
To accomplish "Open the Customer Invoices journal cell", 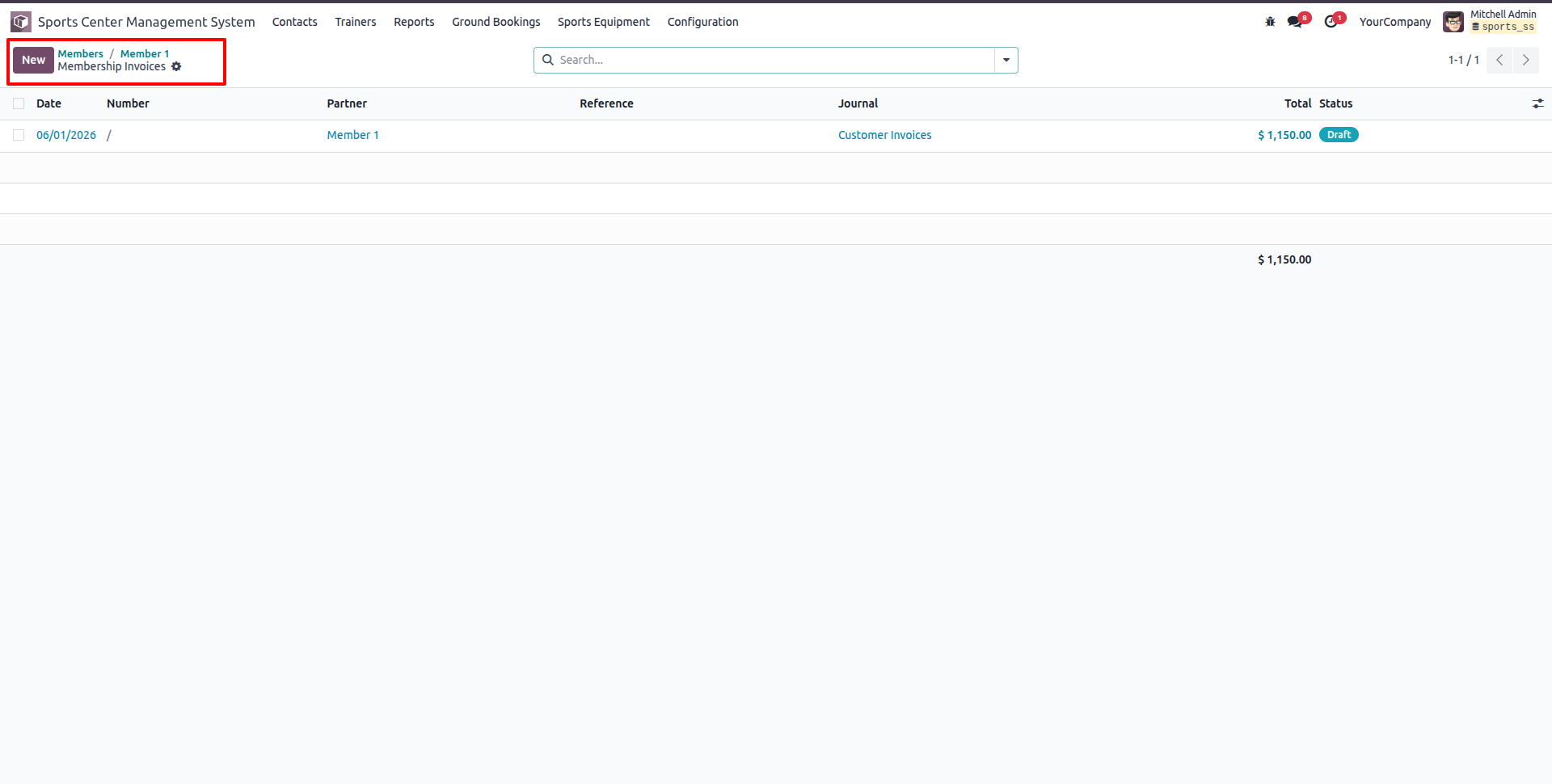I will click(x=884, y=135).
